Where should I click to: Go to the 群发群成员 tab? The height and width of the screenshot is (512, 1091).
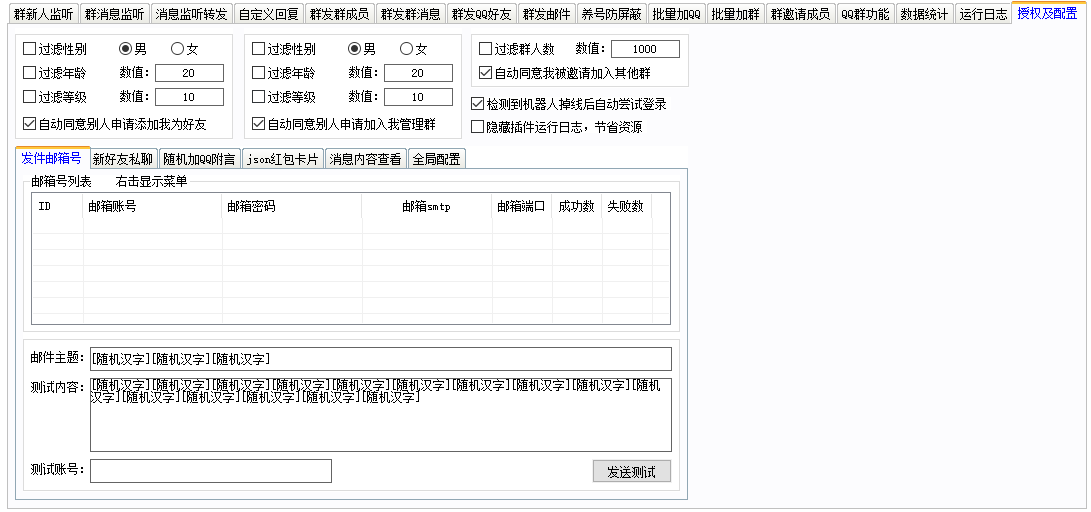tap(340, 14)
